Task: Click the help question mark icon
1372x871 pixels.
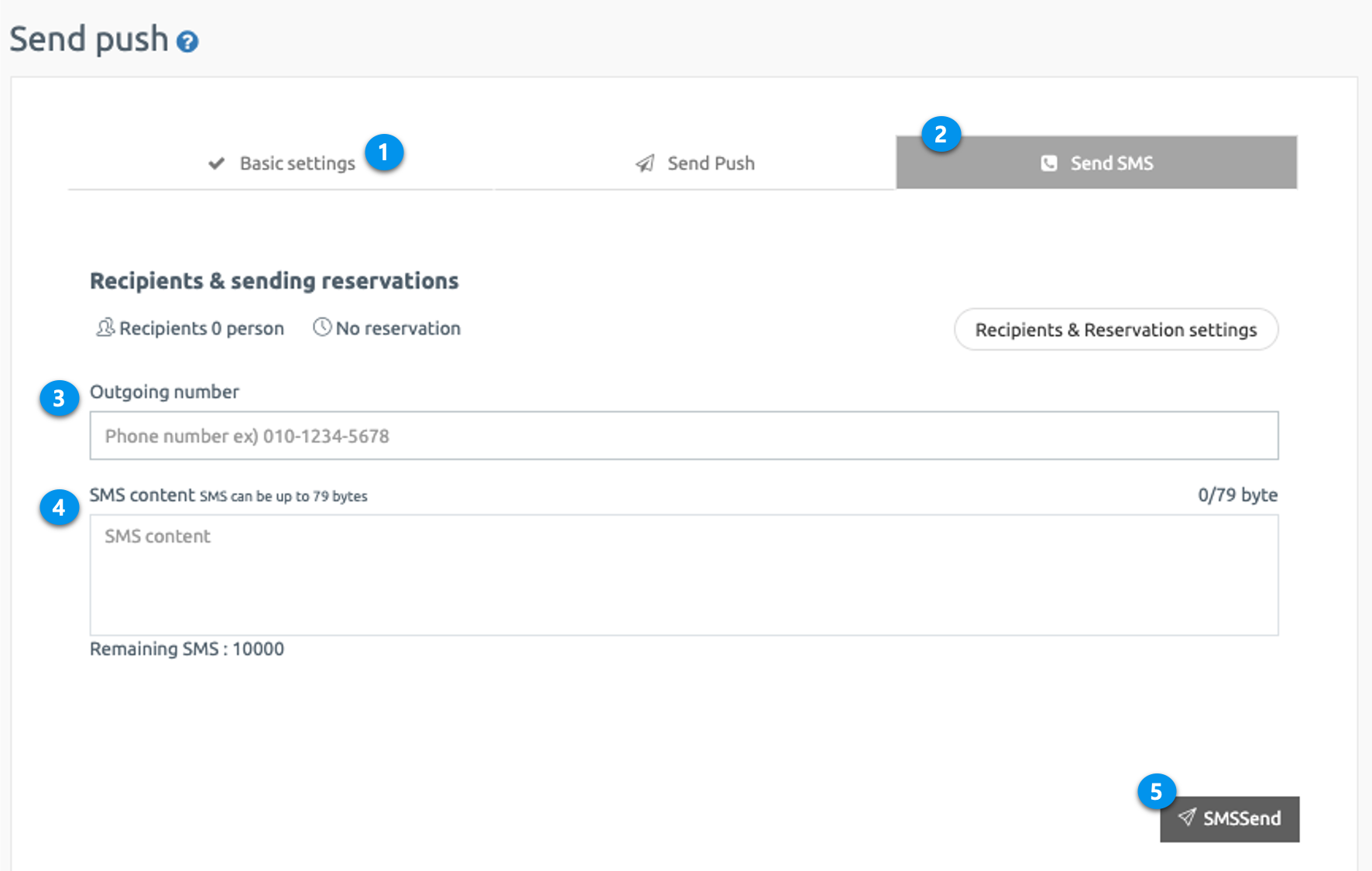Action: tap(187, 42)
